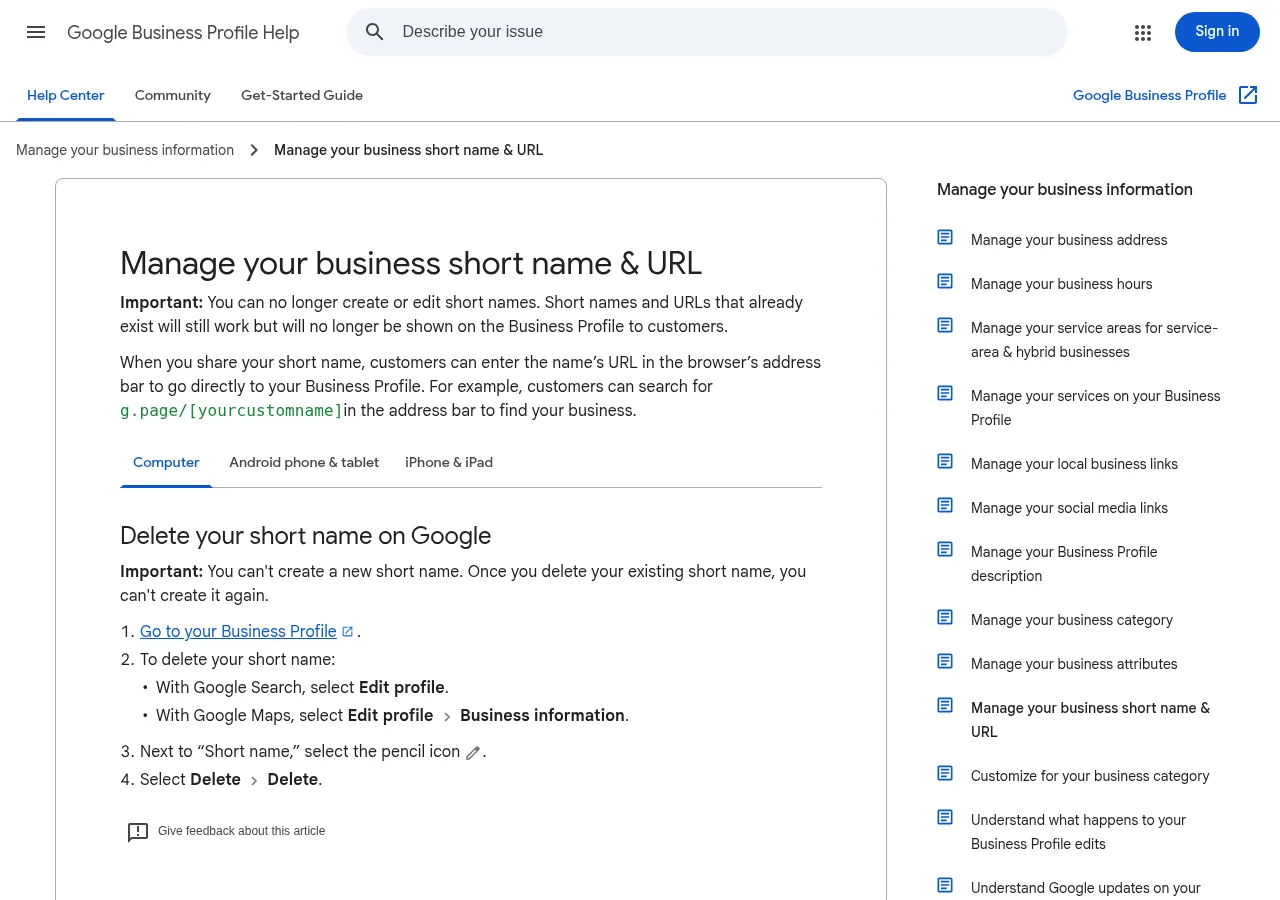Click Give feedback about this article
The width and height of the screenshot is (1280, 900).
(241, 831)
